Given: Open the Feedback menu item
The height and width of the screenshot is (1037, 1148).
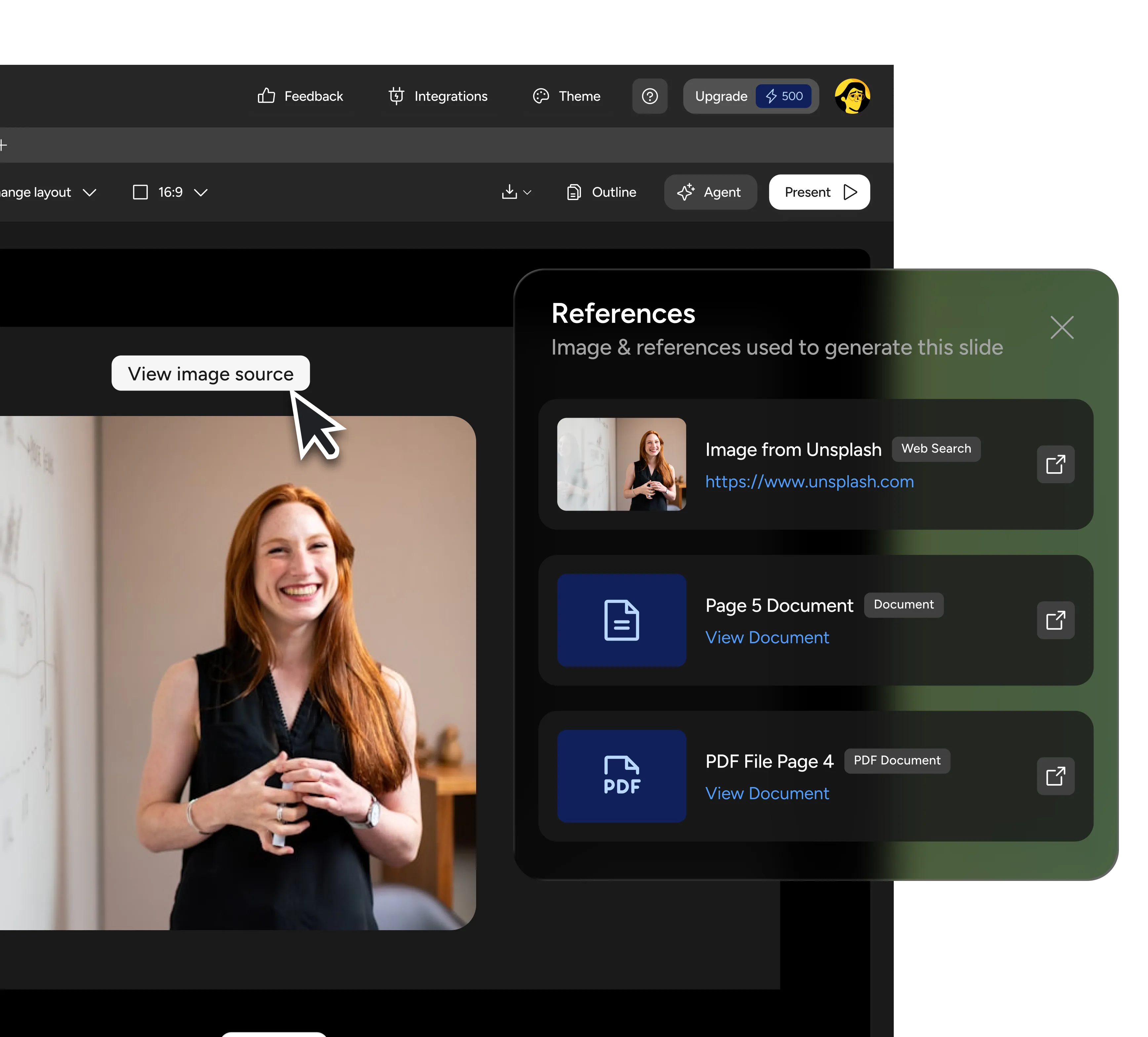Looking at the screenshot, I should pos(300,96).
